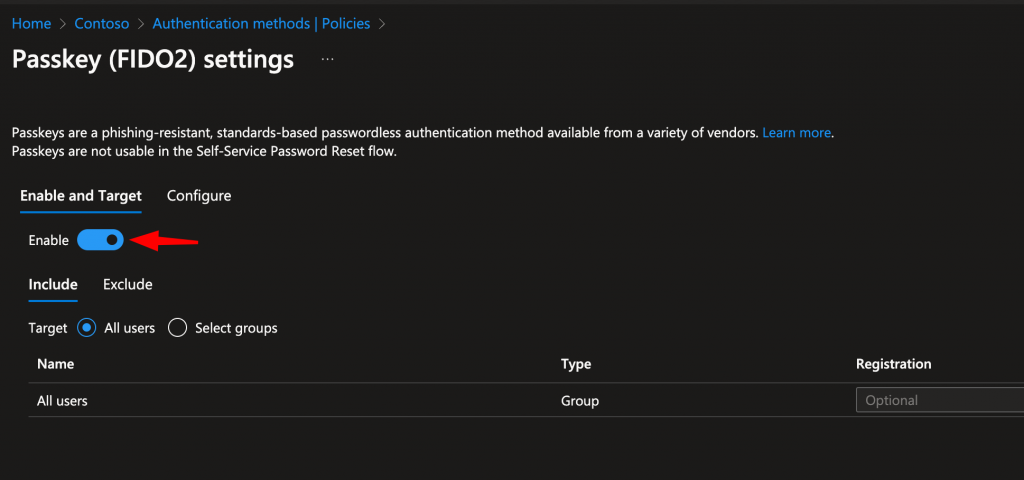Open the ellipsis more options menu
Viewport: 1024px width, 480px height.
(x=327, y=60)
